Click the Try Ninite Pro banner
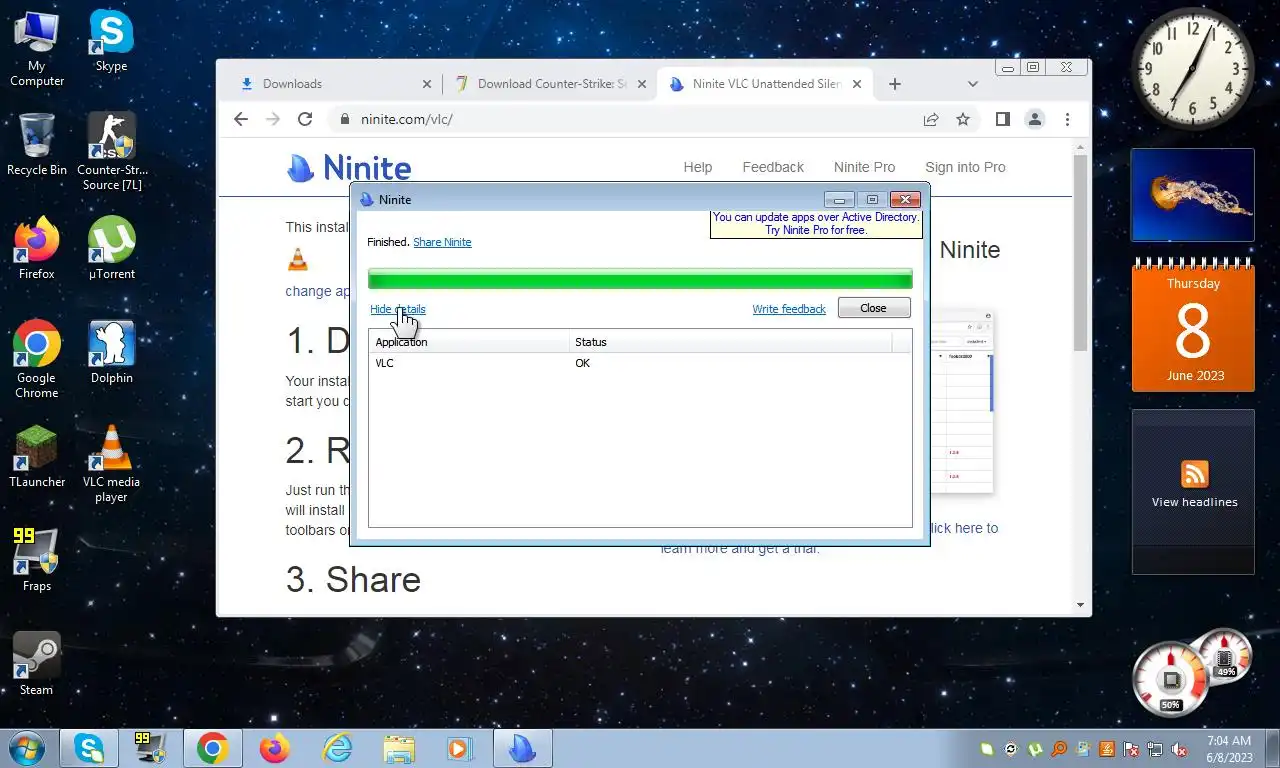 point(816,224)
